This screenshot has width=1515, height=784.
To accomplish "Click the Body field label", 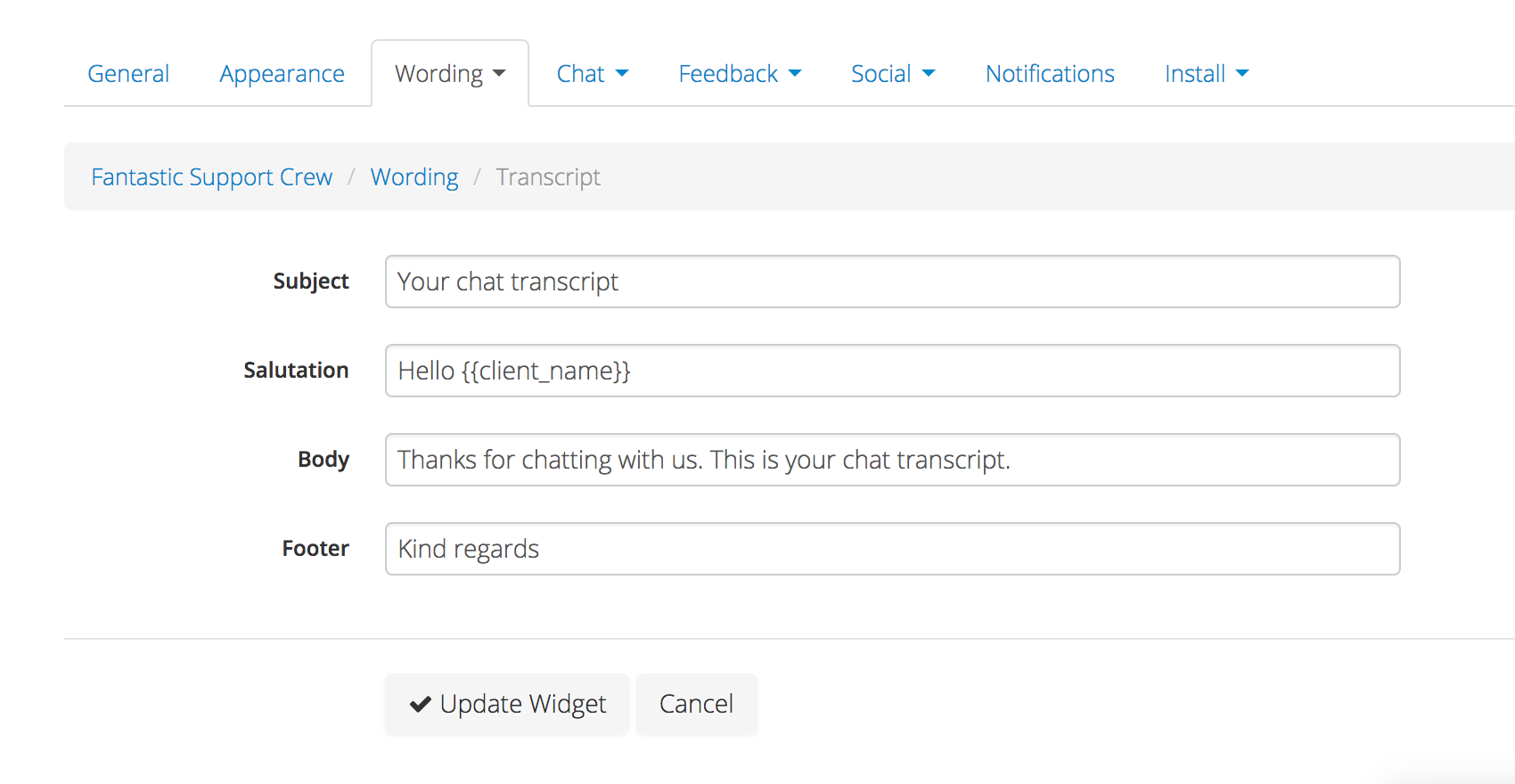I will 323,460.
